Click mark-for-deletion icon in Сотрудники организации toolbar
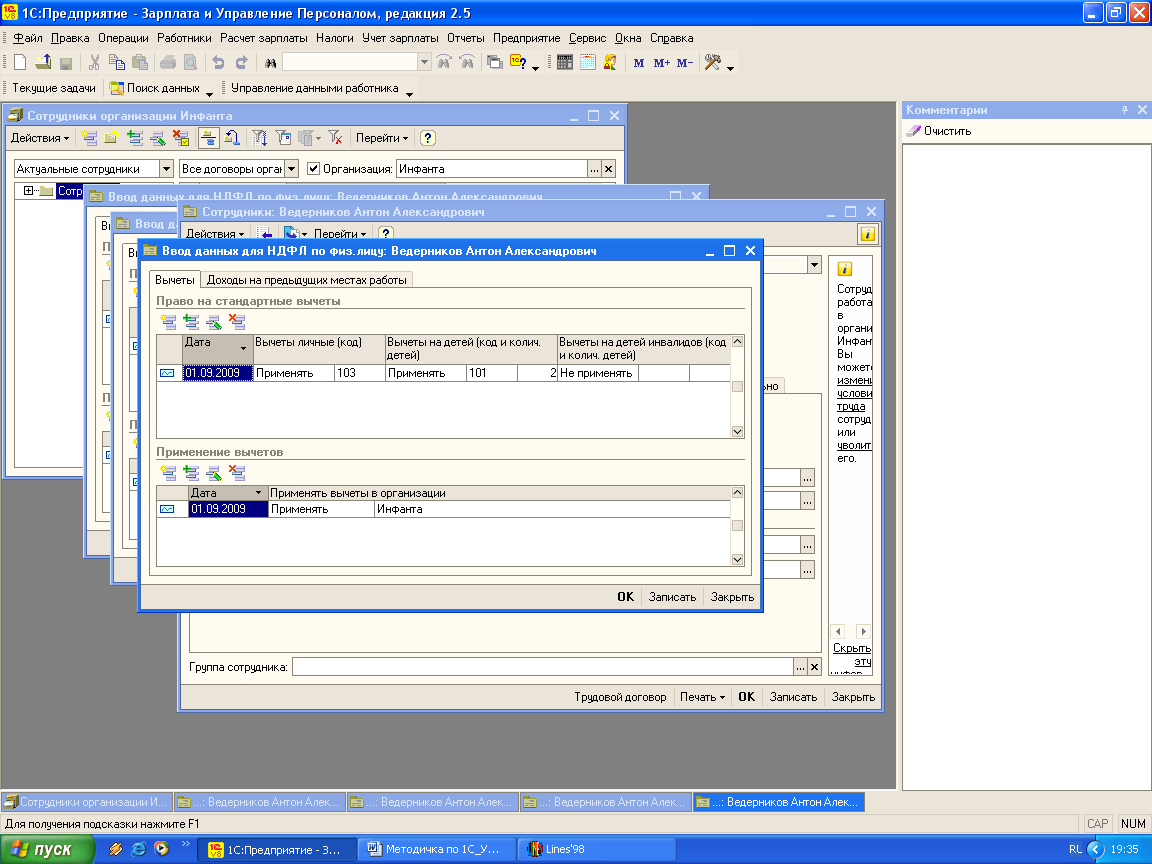Viewport: 1152px width, 864px height. point(181,137)
